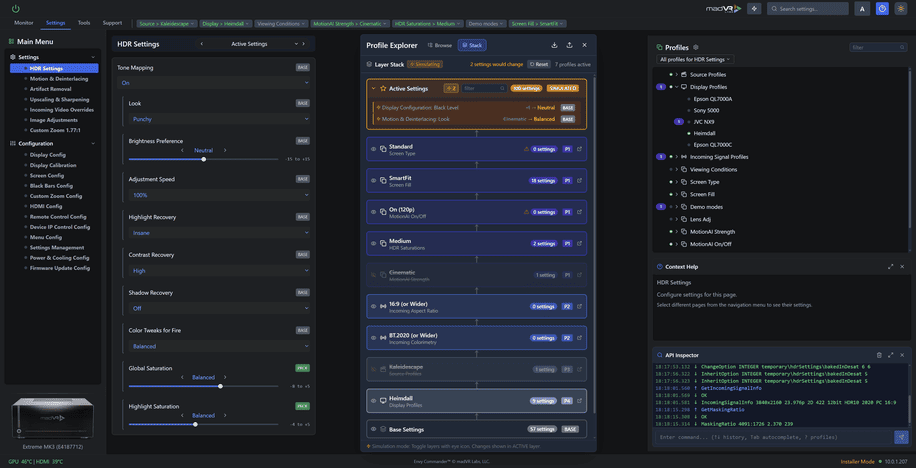The image size is (916, 468).
Task: Clear the API Inspector log with trash icon
Action: coord(879,355)
